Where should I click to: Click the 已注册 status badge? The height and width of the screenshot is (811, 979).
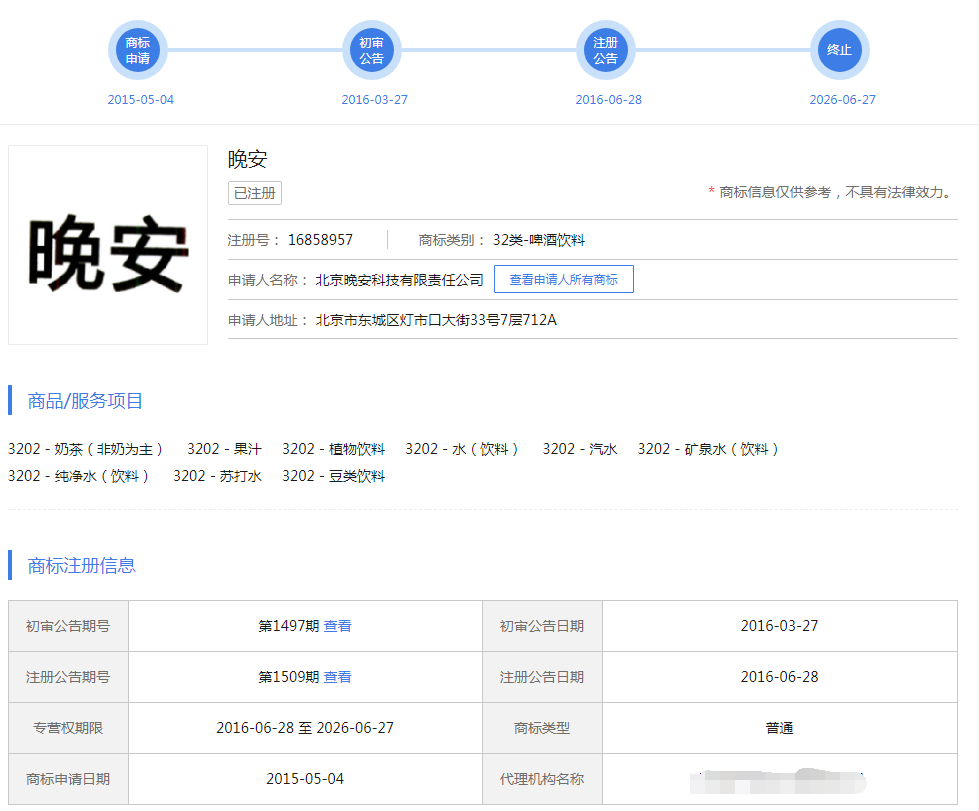click(x=255, y=193)
